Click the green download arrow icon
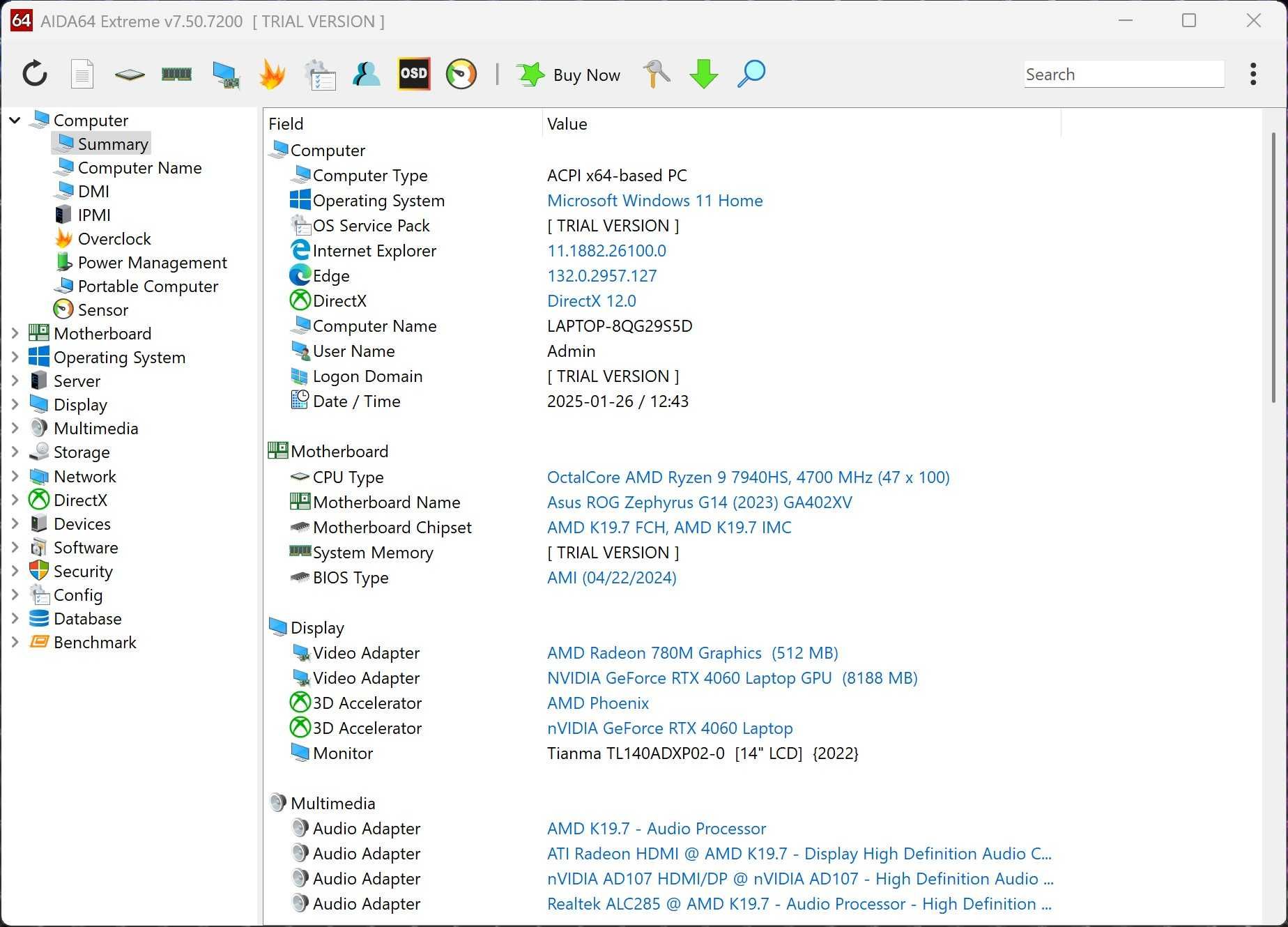The height and width of the screenshot is (927, 1288). tap(704, 74)
